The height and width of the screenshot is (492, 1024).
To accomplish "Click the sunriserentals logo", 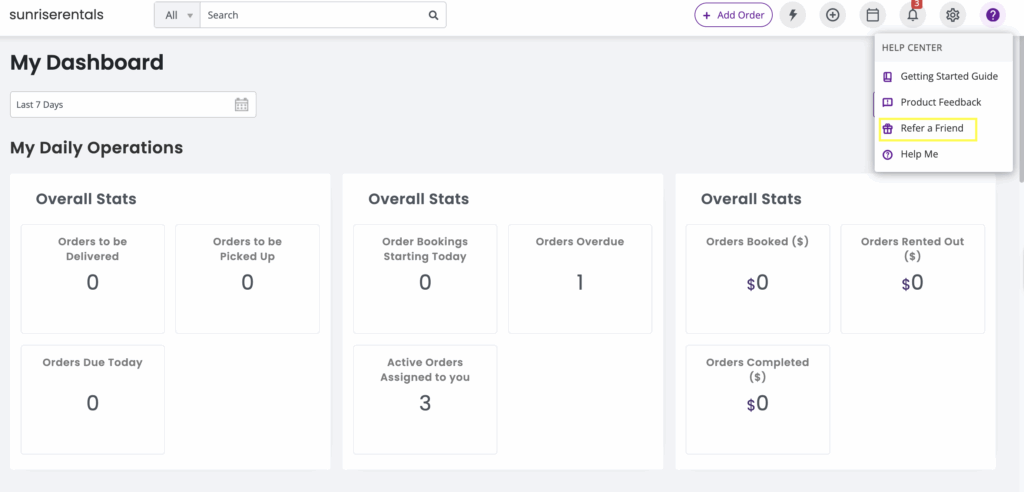I will click(x=57, y=15).
